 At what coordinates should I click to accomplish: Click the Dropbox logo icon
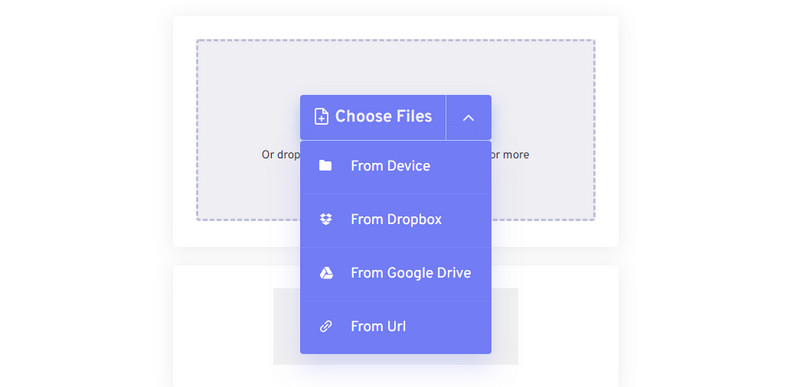tap(326, 219)
